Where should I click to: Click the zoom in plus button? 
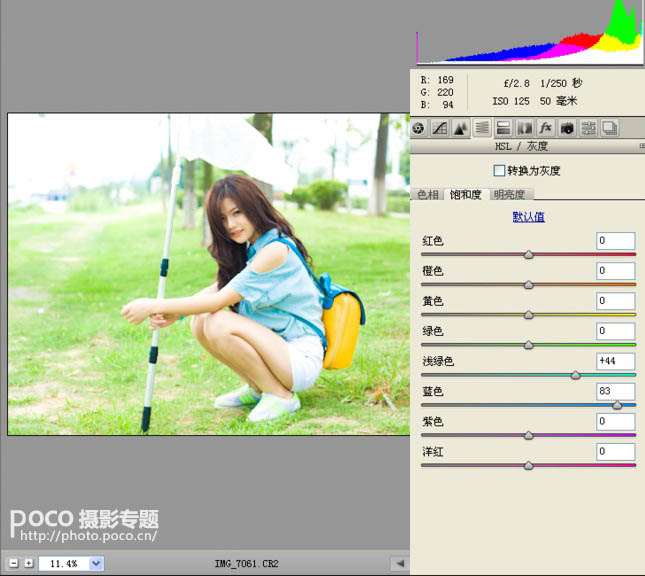[x=28, y=564]
